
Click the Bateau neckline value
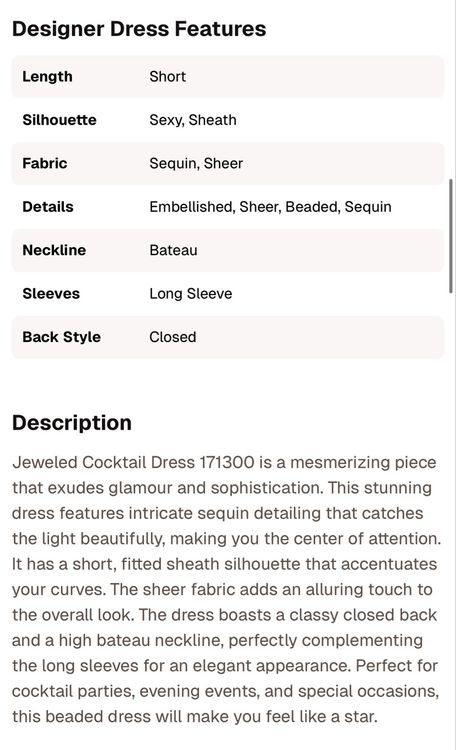point(173,250)
